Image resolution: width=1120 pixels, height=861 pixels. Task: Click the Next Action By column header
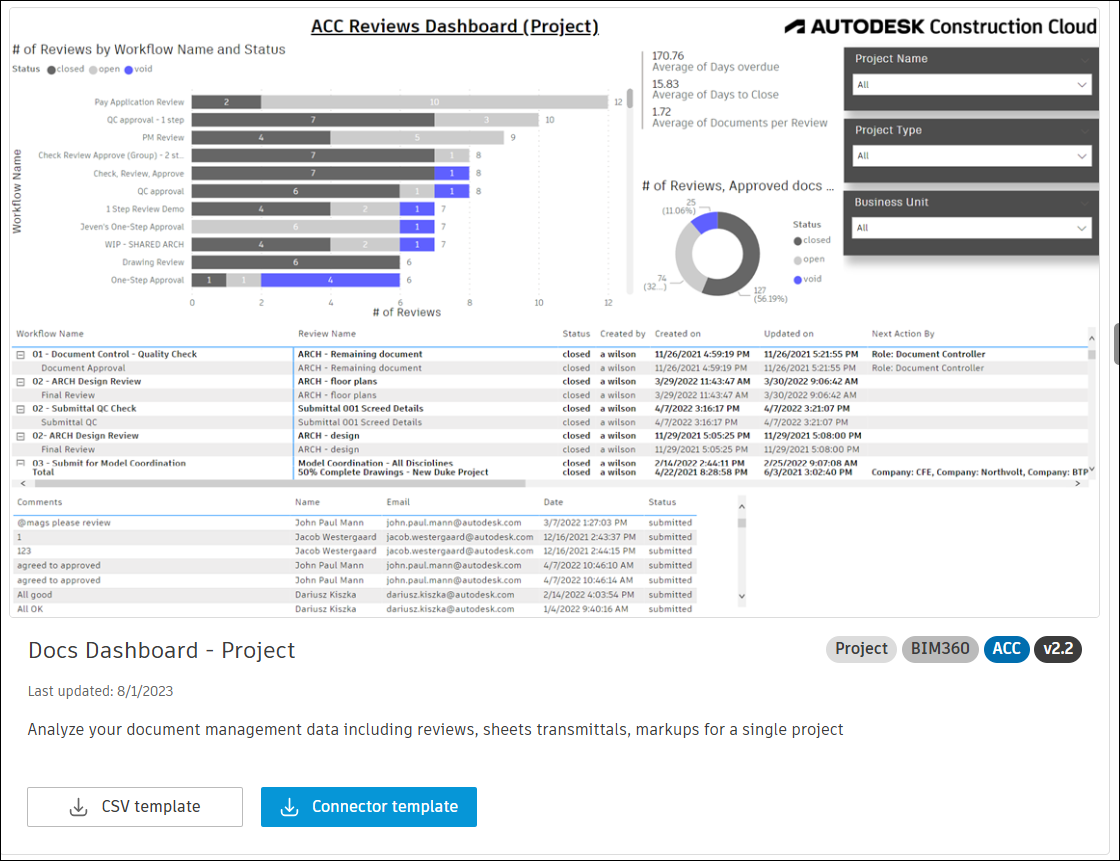tap(902, 334)
